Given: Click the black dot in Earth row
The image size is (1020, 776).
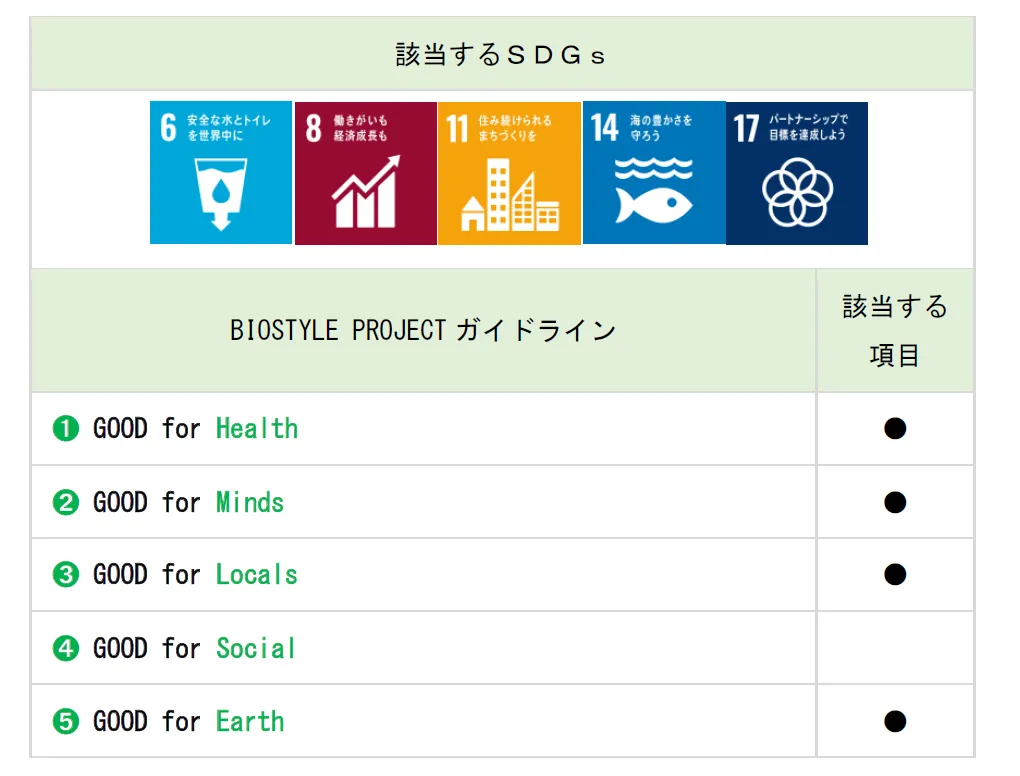Looking at the screenshot, I should pyautogui.click(x=895, y=721).
